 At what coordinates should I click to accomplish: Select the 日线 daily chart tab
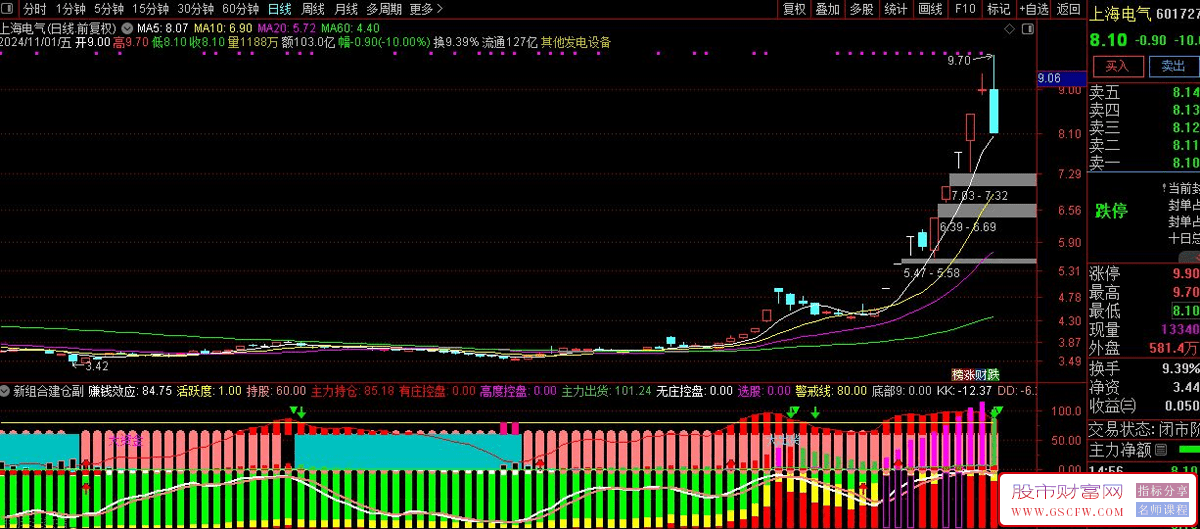280,9
